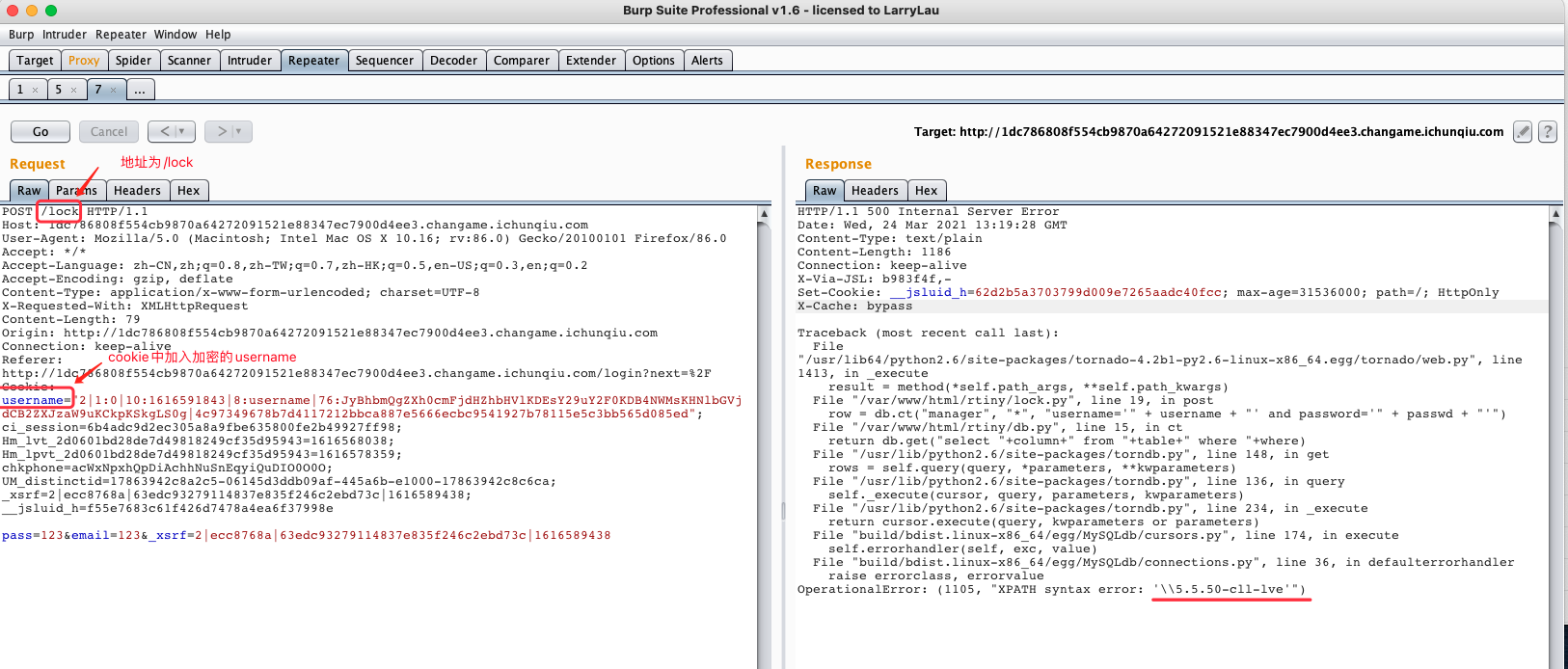Click the Target URL text above the Response pane
1568x669 pixels.
click(x=1209, y=132)
